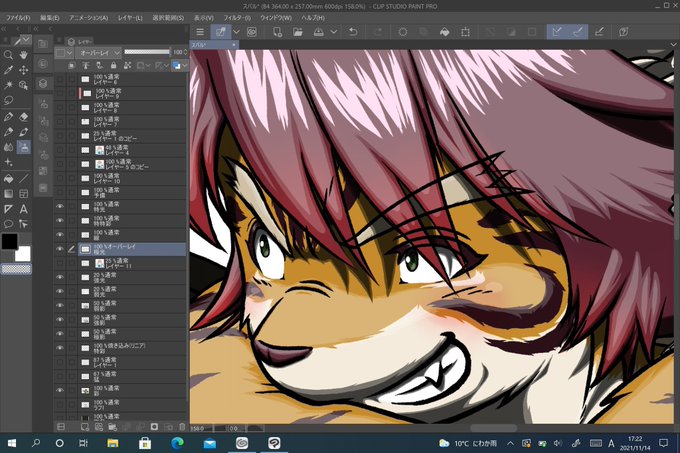The width and height of the screenshot is (680, 453).
Task: Click the New document icon
Action: pyautogui.click(x=277, y=32)
